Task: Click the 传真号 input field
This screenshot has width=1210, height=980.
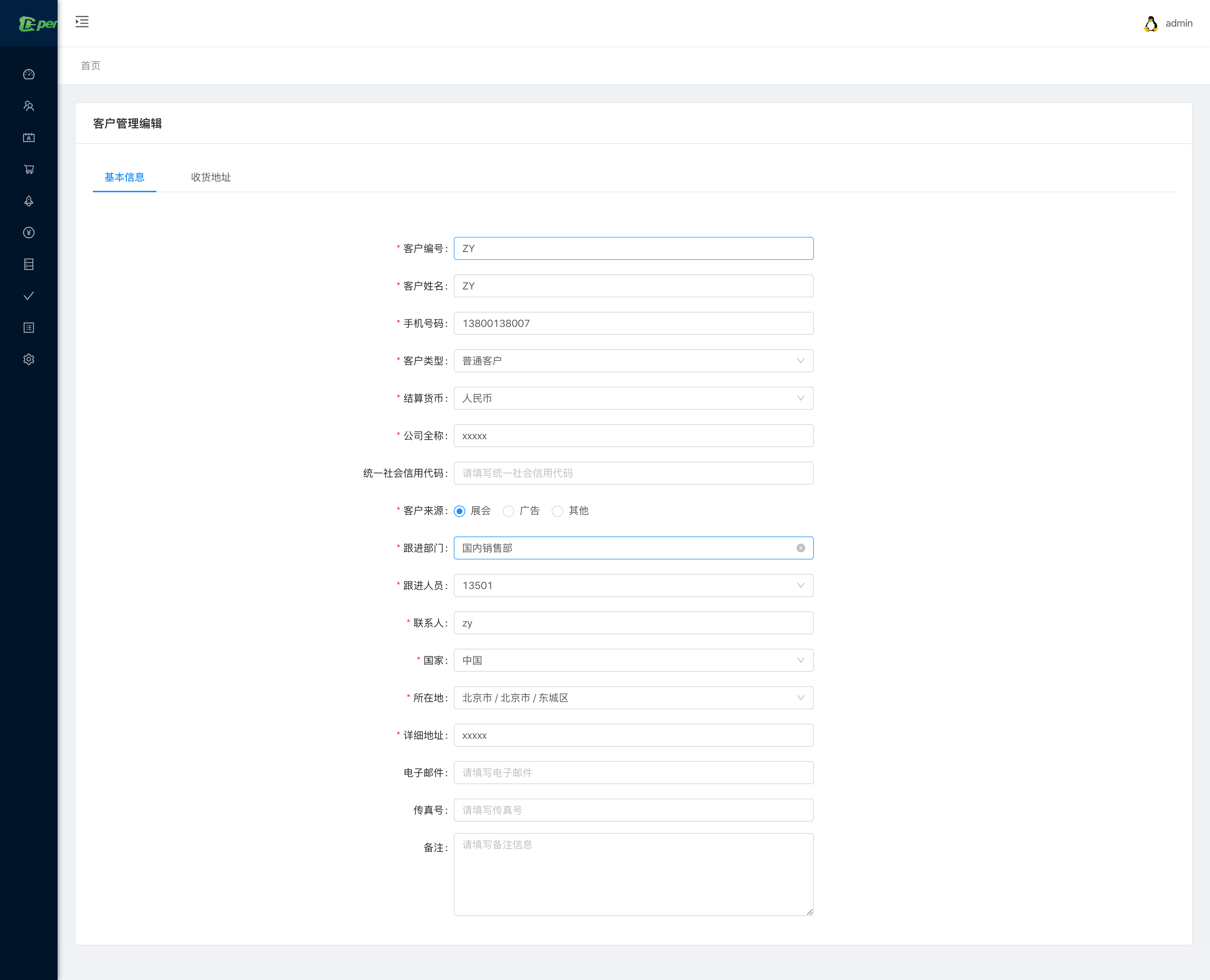Action: pyautogui.click(x=633, y=810)
